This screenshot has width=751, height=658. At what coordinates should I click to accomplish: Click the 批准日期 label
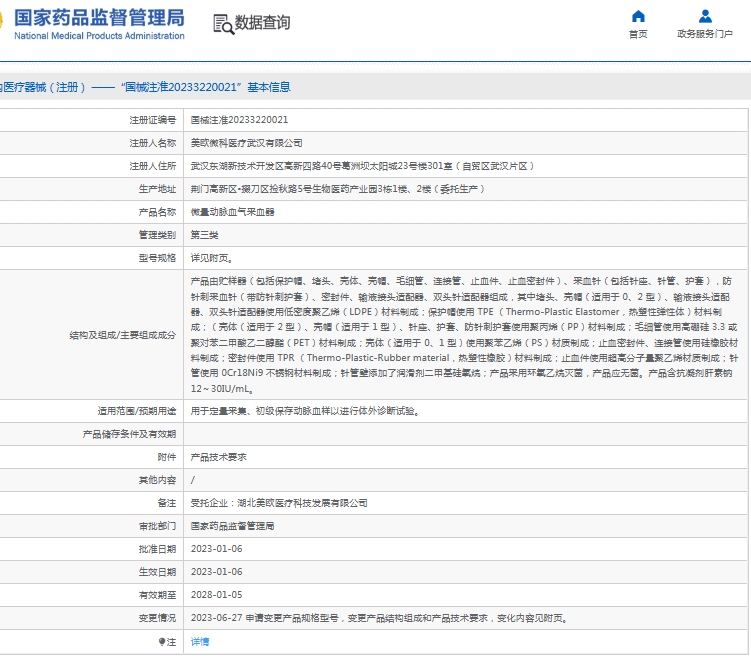click(158, 549)
